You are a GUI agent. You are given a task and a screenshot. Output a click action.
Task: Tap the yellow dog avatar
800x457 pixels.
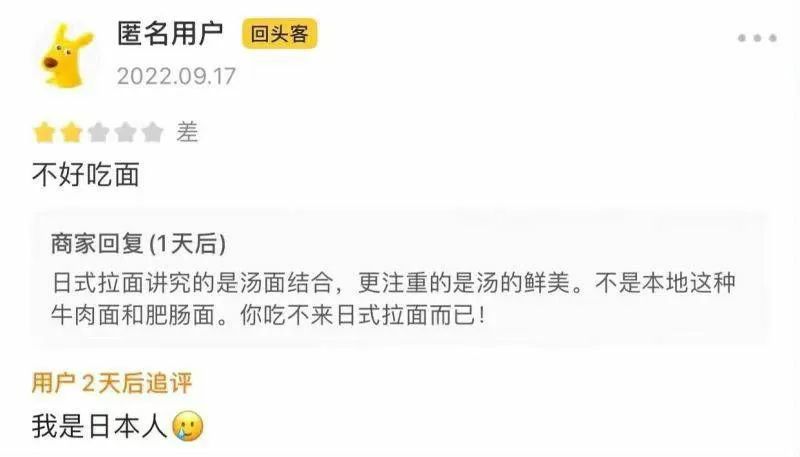pos(66,55)
